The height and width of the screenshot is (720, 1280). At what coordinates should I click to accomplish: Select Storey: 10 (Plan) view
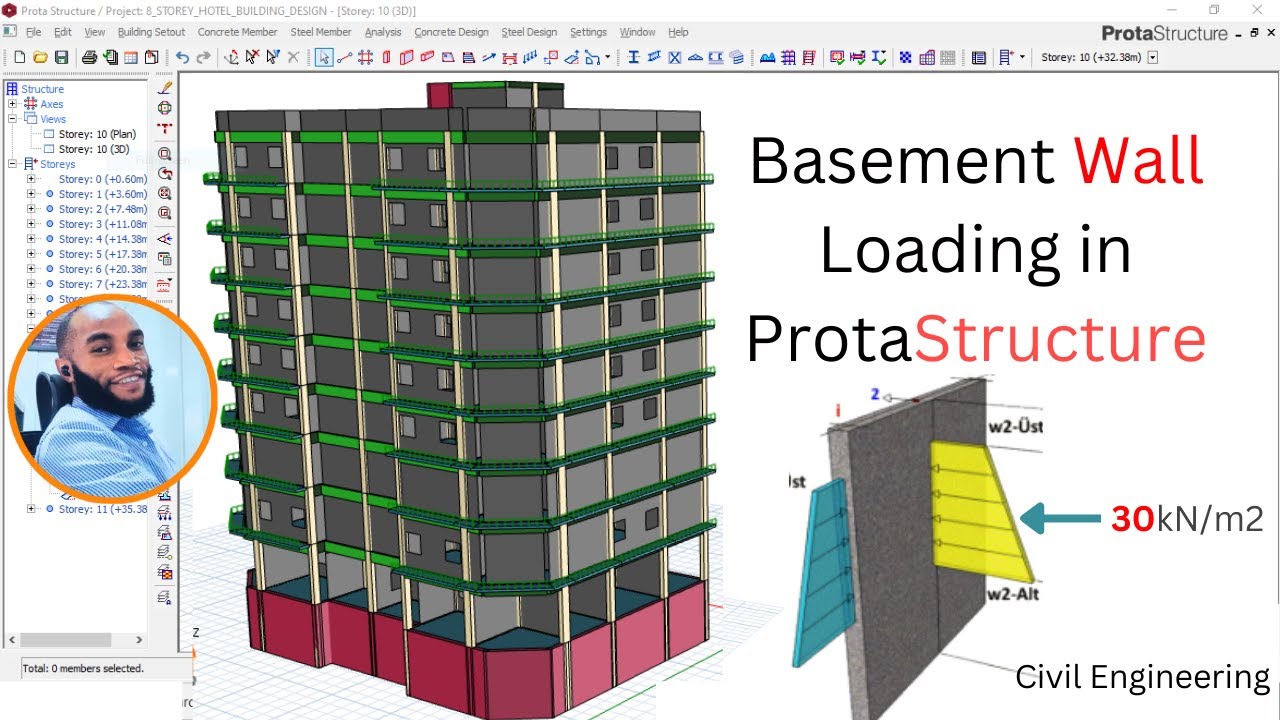click(97, 134)
